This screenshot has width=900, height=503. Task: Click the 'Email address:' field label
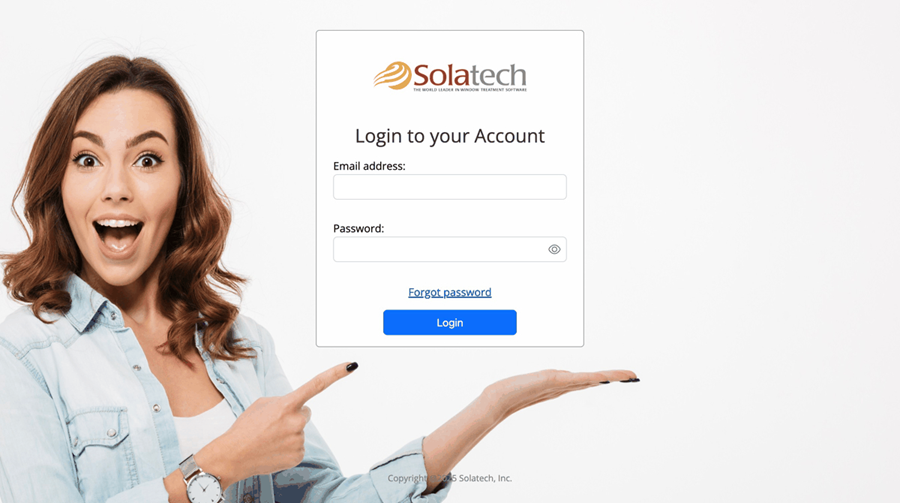click(x=369, y=166)
